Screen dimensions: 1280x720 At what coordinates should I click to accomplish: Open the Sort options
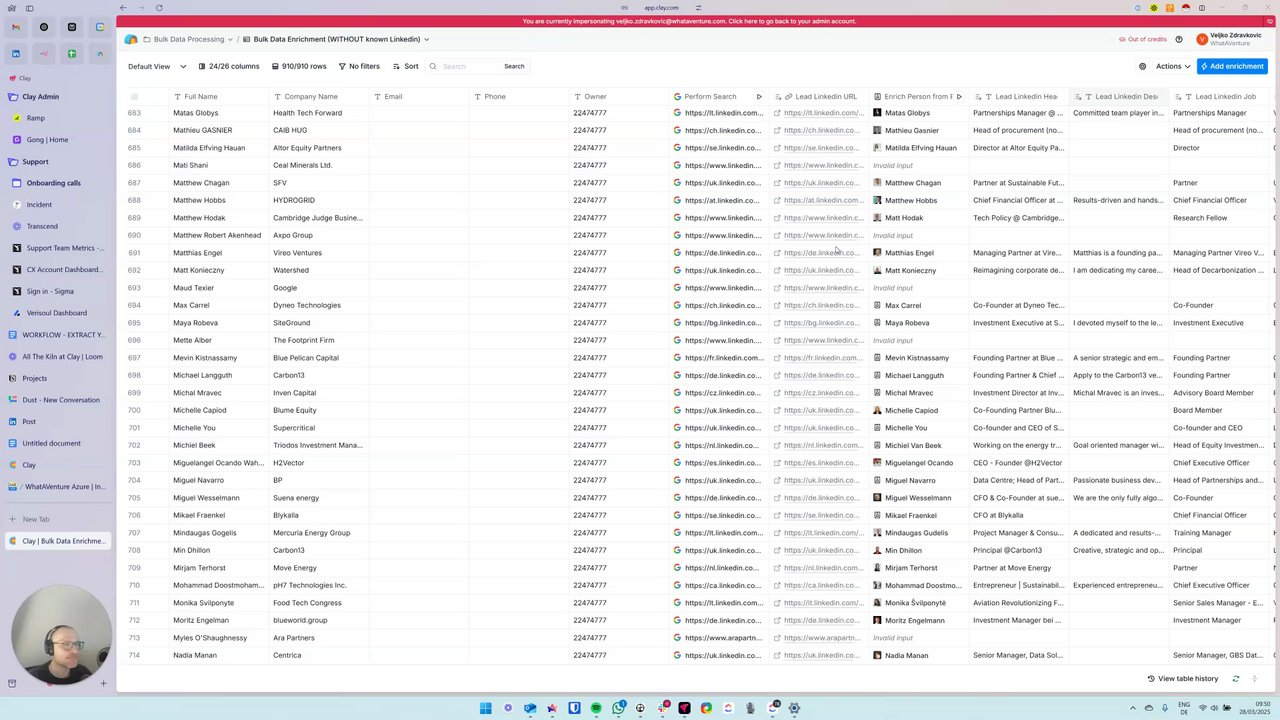coord(405,66)
